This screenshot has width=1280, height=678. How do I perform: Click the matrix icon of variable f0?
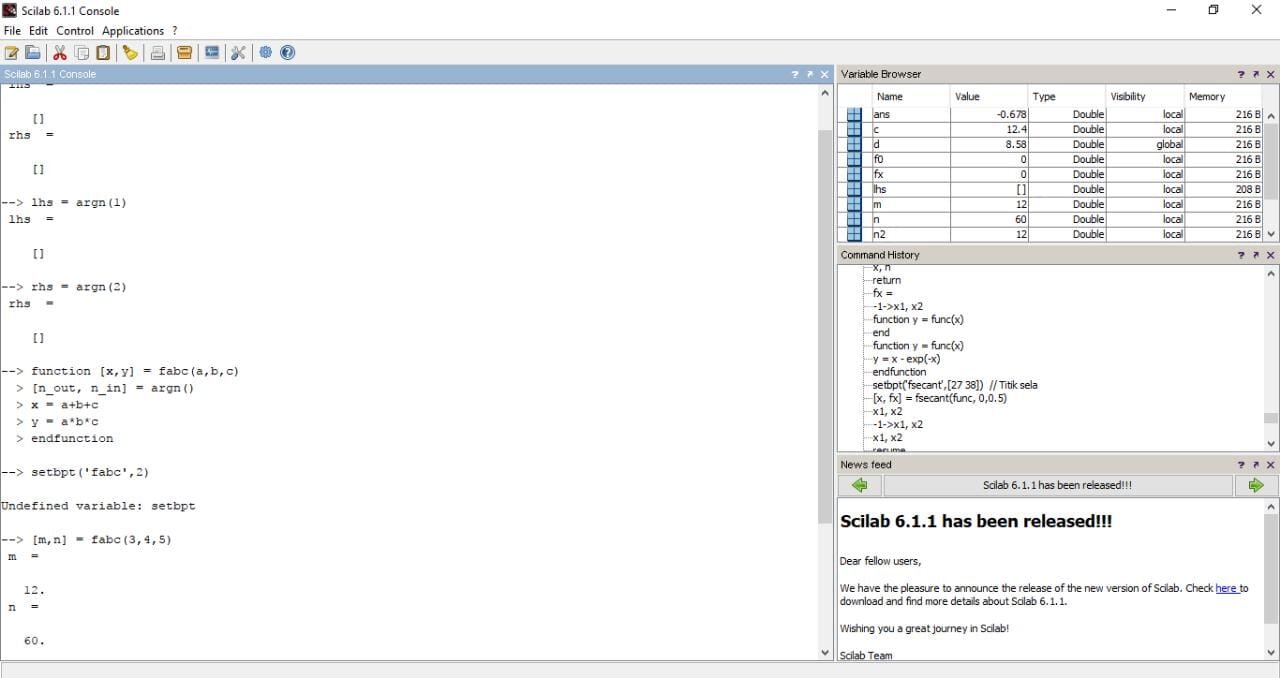(854, 160)
